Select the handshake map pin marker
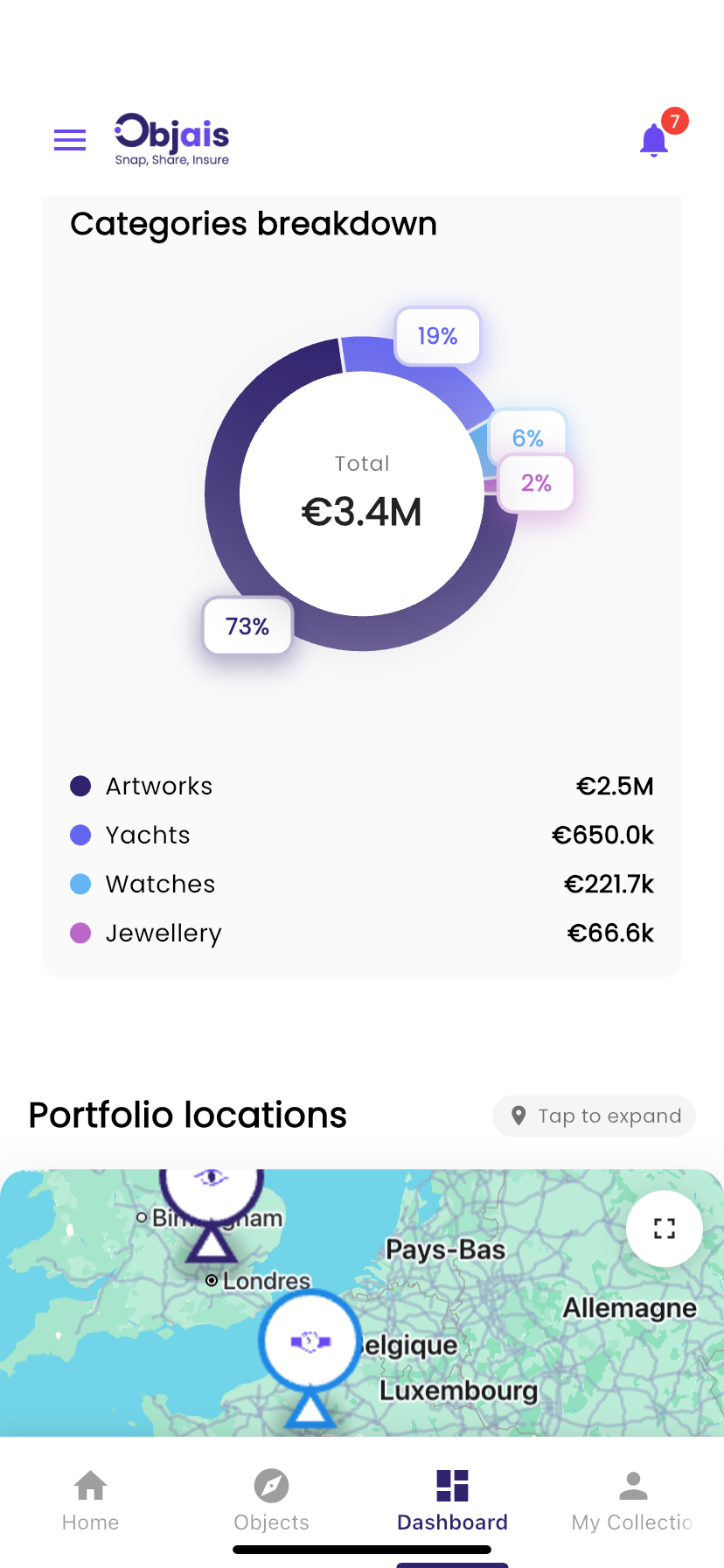Viewport: 724px width, 1568px height. coord(310,1341)
